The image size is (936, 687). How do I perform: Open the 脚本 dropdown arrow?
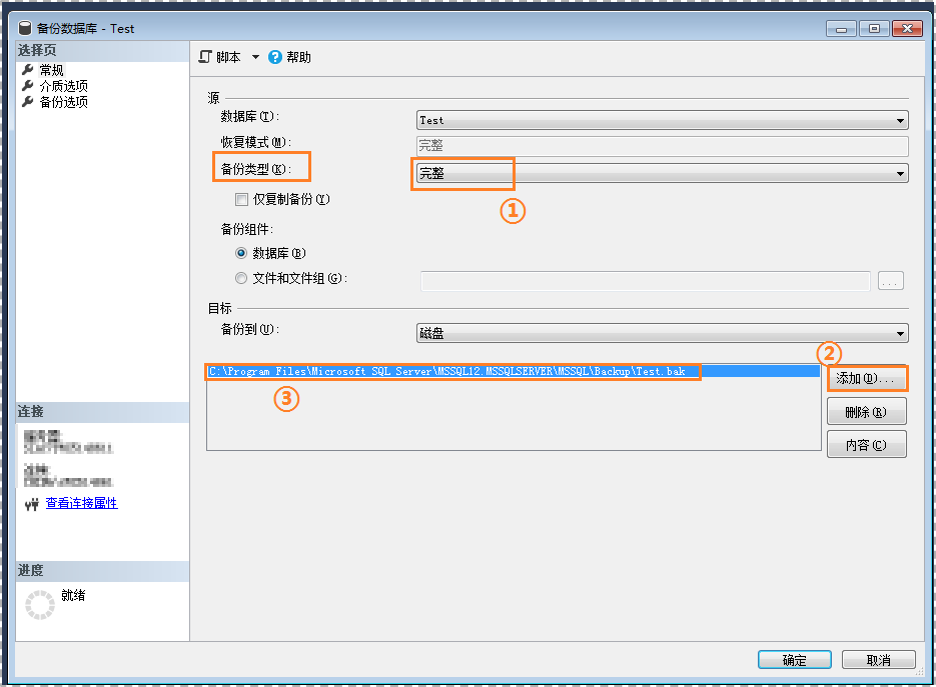tap(255, 57)
